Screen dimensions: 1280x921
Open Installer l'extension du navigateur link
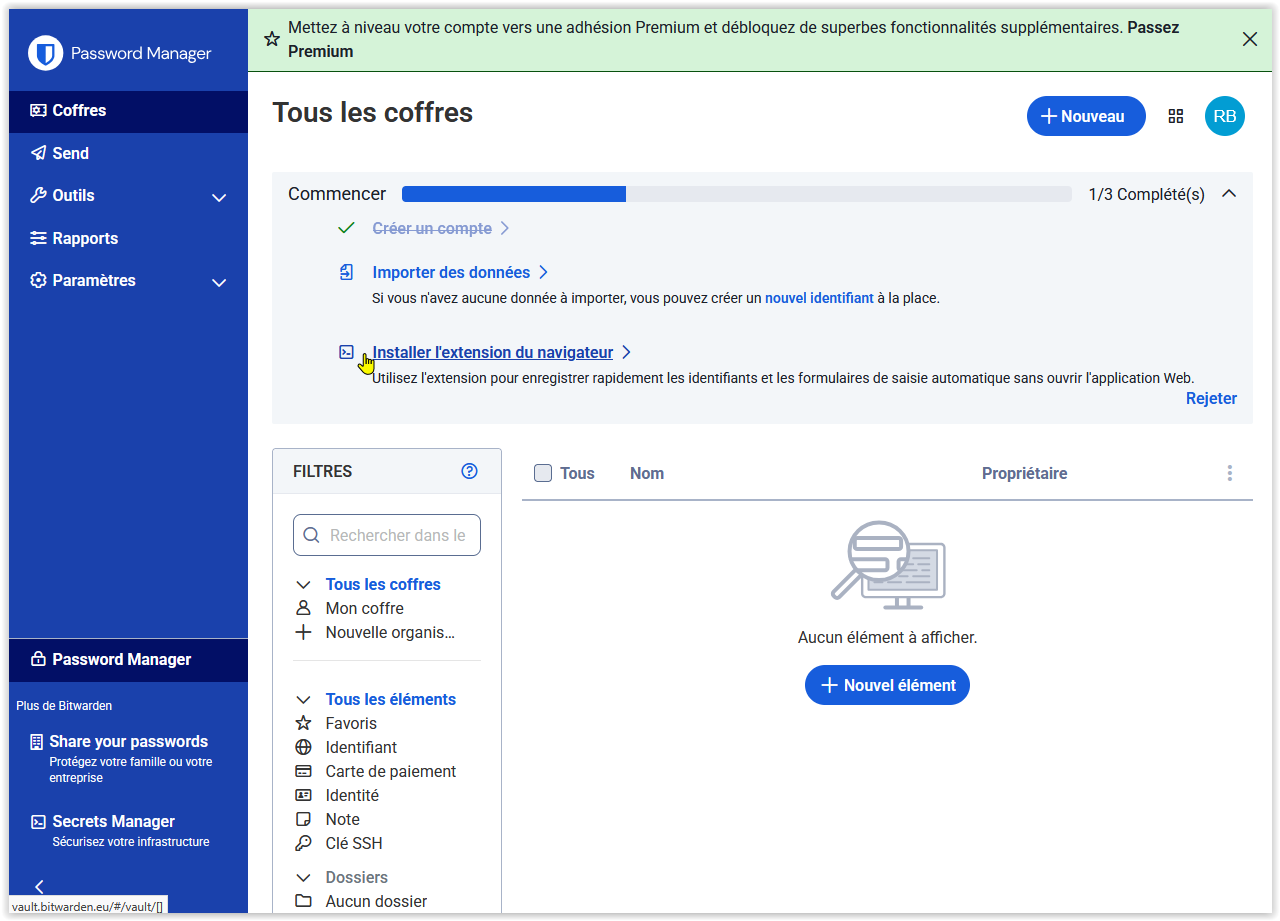492,352
